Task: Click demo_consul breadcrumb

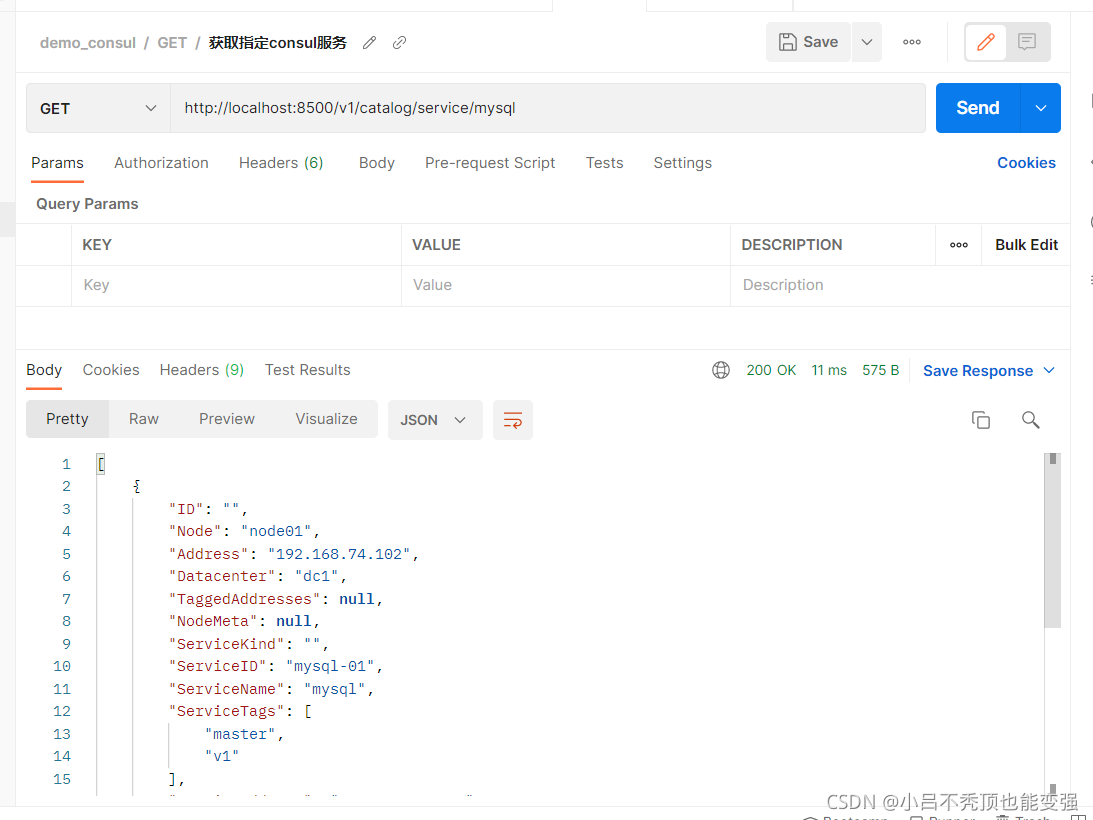Action: (88, 43)
